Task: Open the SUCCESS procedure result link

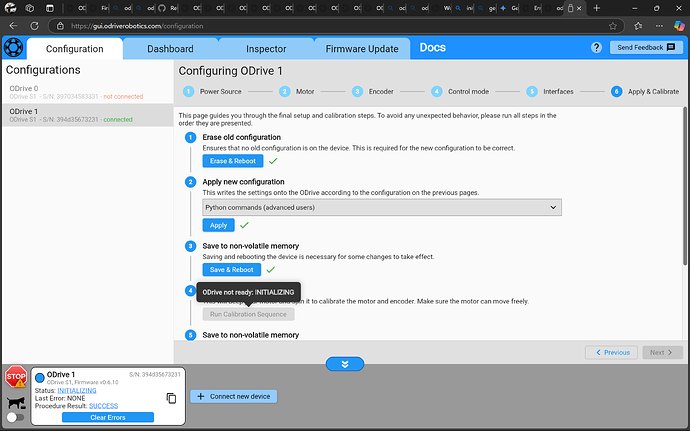Action: [x=103, y=406]
